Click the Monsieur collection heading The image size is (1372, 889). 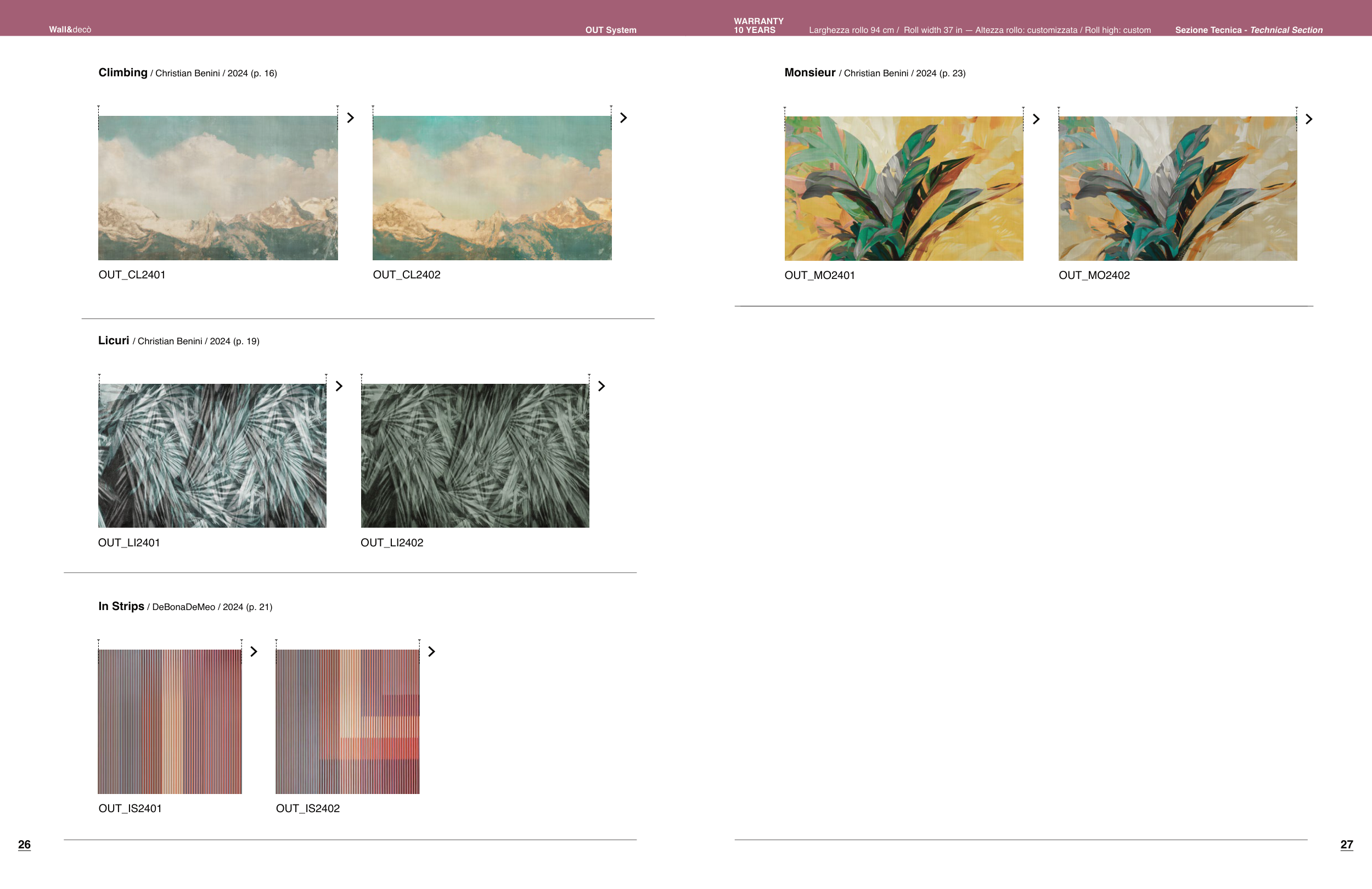click(x=809, y=72)
